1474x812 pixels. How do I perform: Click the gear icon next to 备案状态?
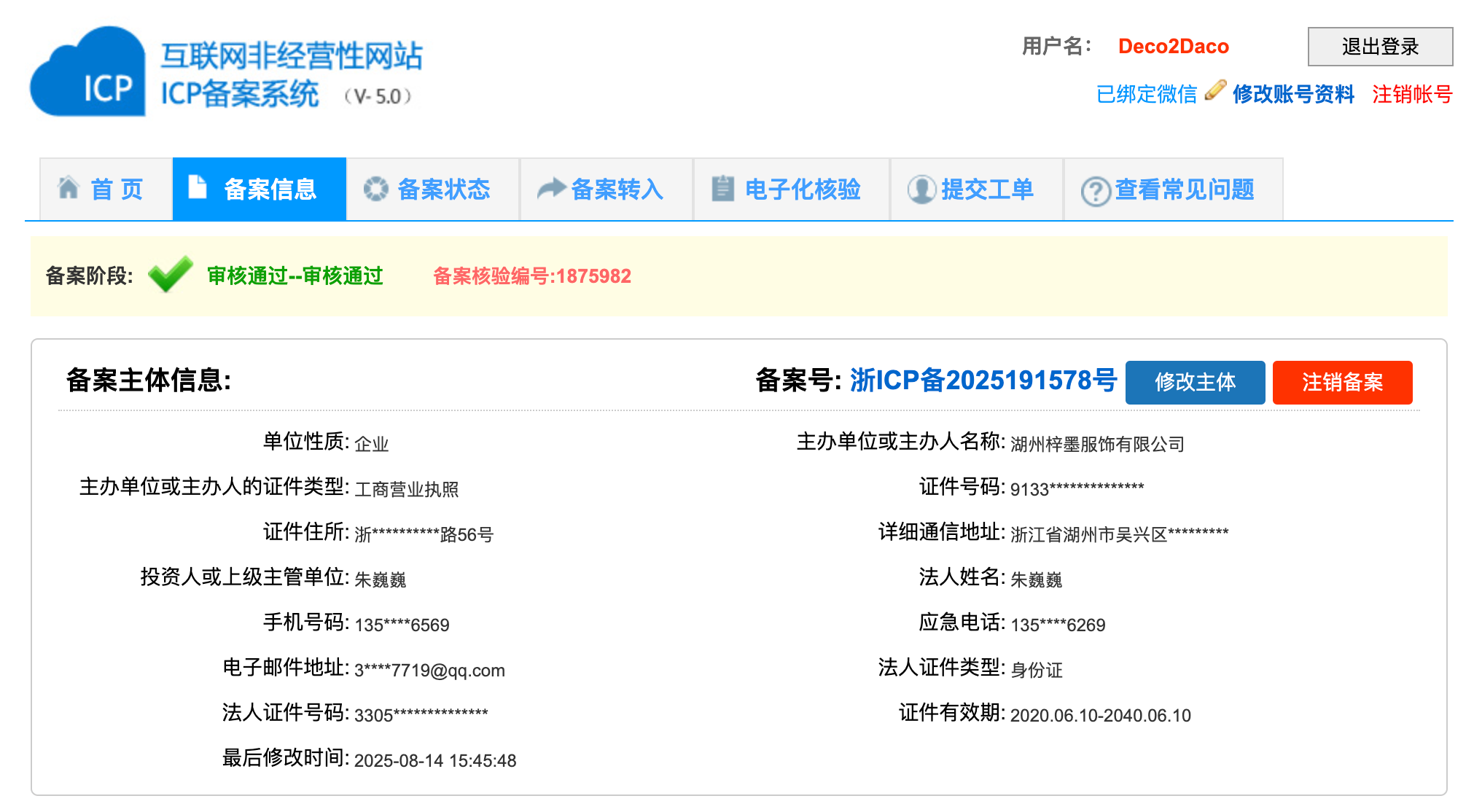click(x=375, y=189)
